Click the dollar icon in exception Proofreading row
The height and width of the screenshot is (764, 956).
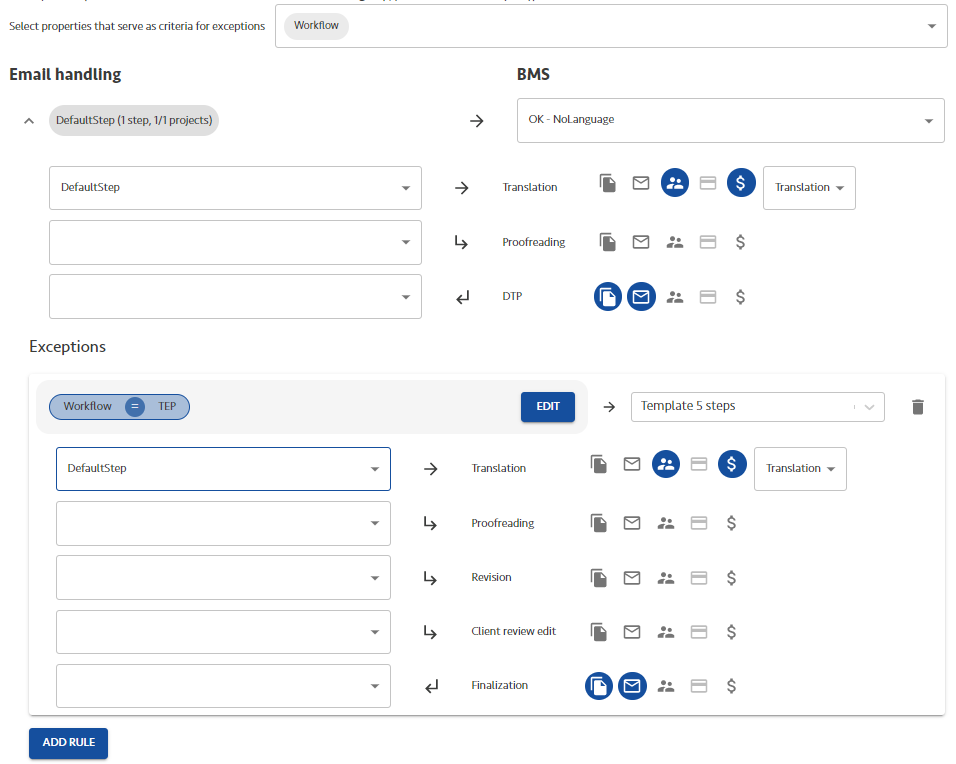pyautogui.click(x=732, y=523)
